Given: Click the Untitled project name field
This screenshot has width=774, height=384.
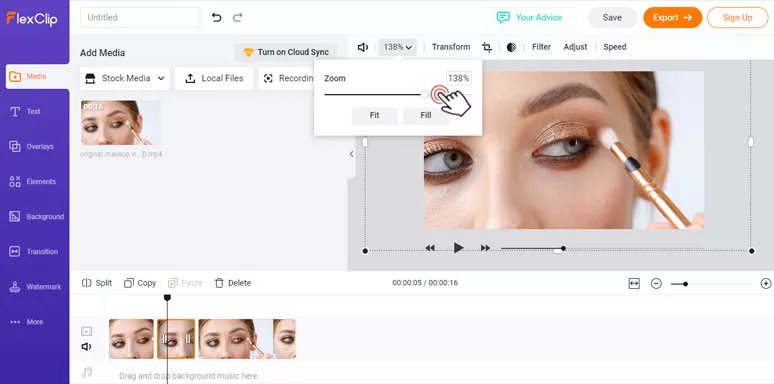Looking at the screenshot, I should tap(140, 17).
